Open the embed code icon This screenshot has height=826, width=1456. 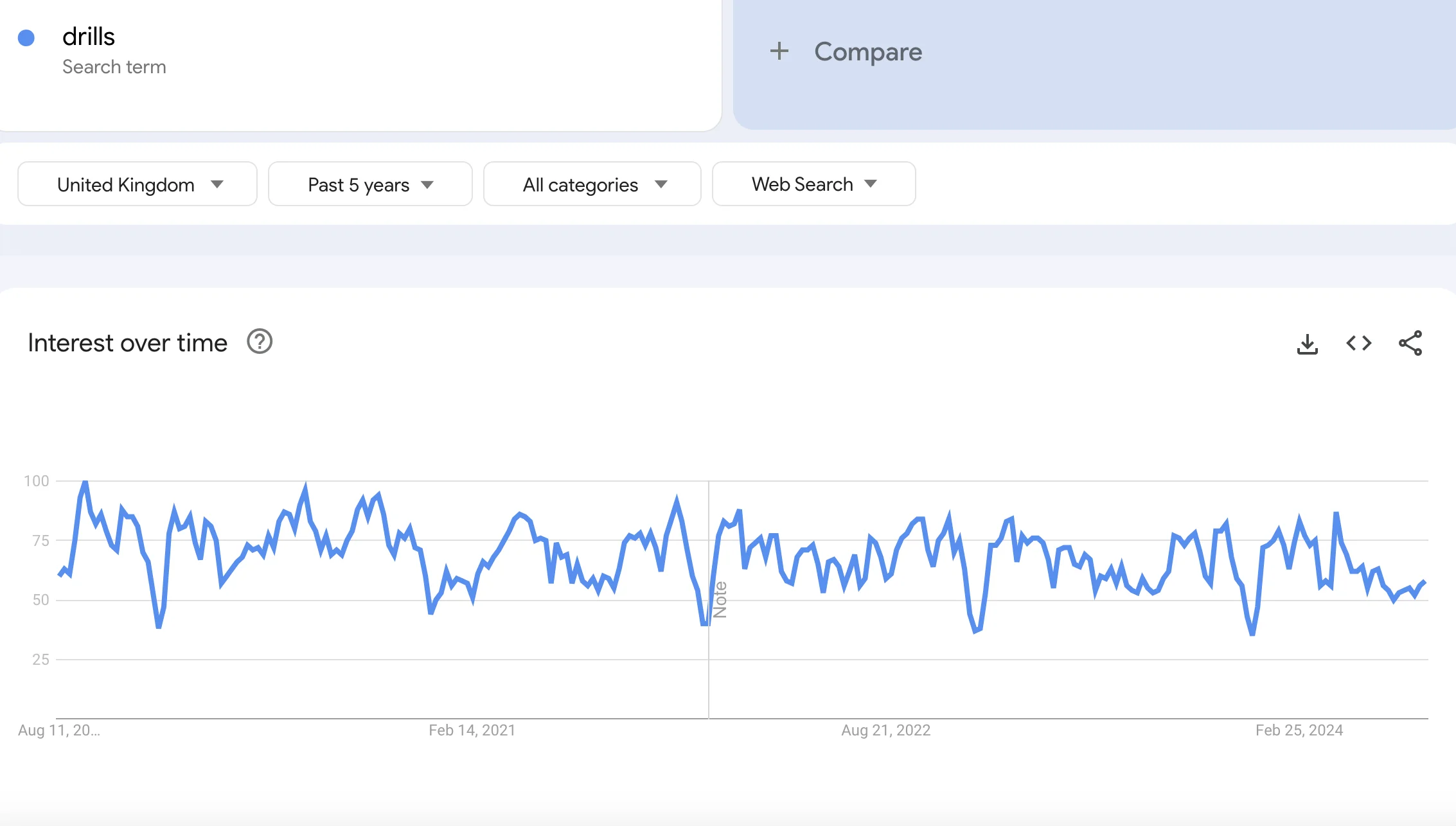[1358, 343]
